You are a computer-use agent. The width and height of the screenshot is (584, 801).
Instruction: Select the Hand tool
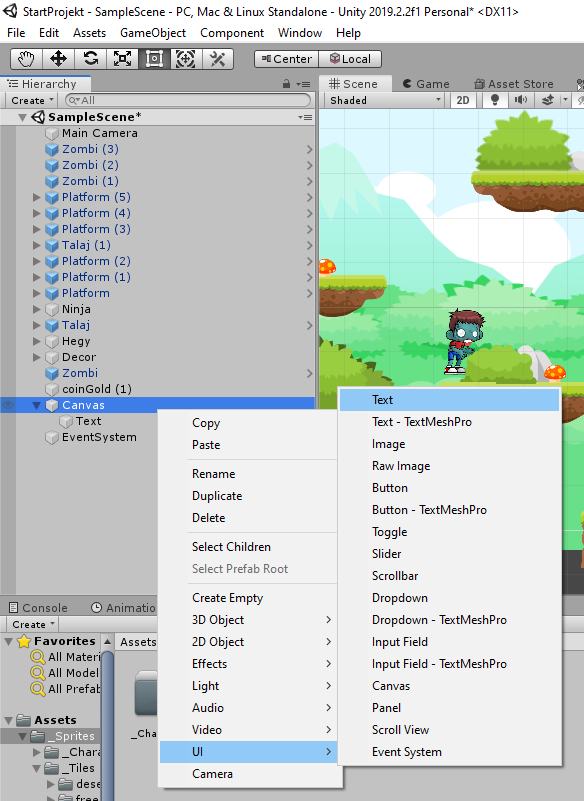click(x=26, y=59)
